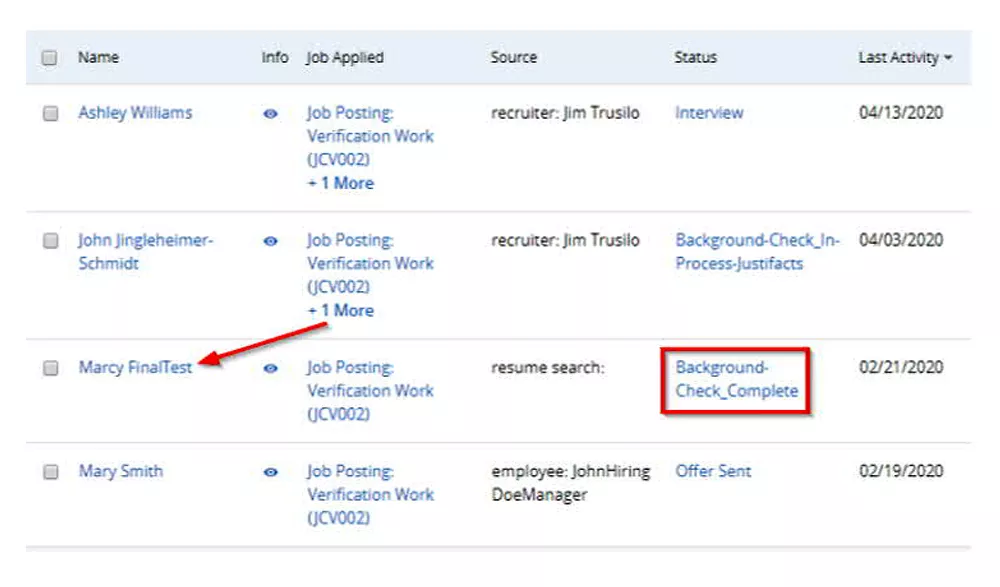Toggle the select-all checkbox in header
This screenshot has height=587, width=1000.
[x=49, y=58]
